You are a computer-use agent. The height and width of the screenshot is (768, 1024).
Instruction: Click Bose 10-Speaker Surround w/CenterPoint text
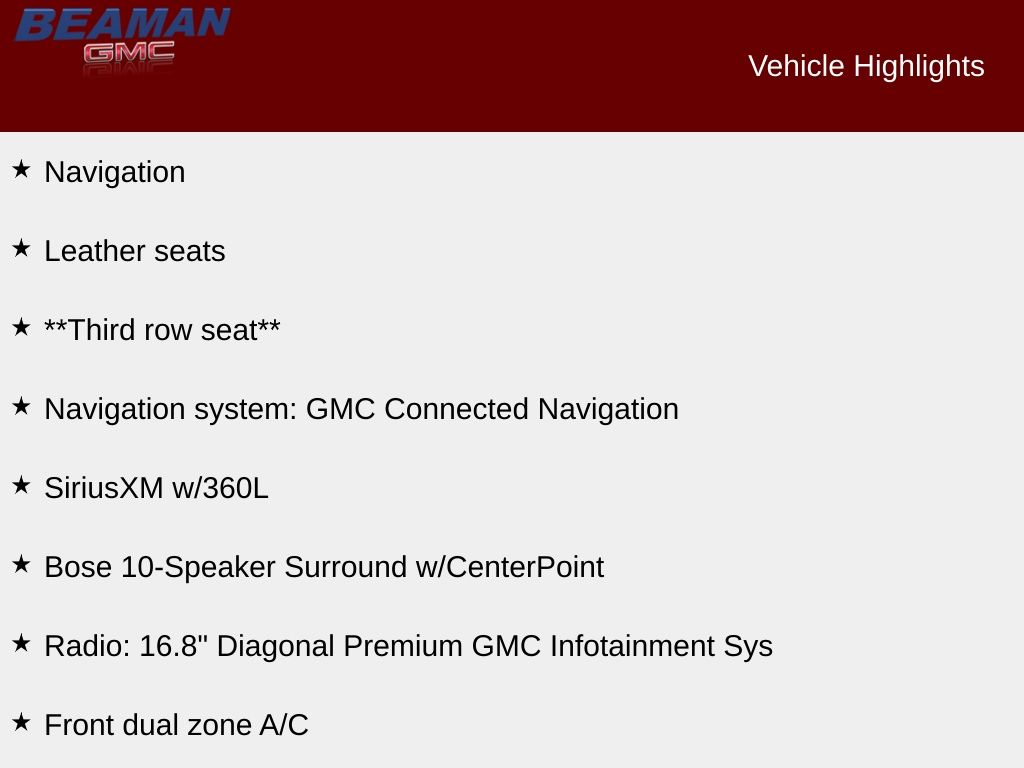(324, 567)
